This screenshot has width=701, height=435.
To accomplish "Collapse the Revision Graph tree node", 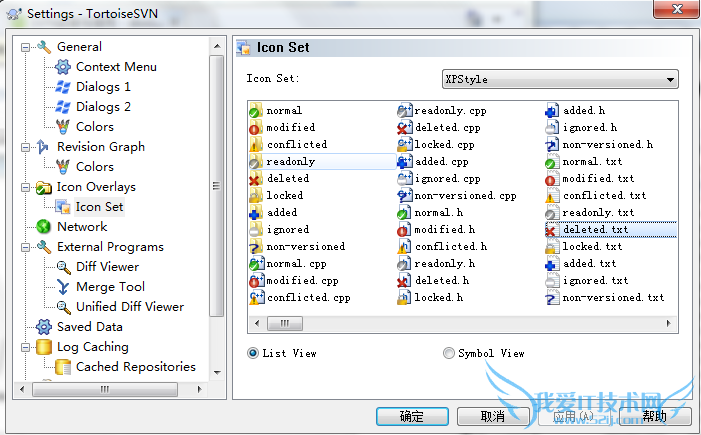I will [x=26, y=147].
